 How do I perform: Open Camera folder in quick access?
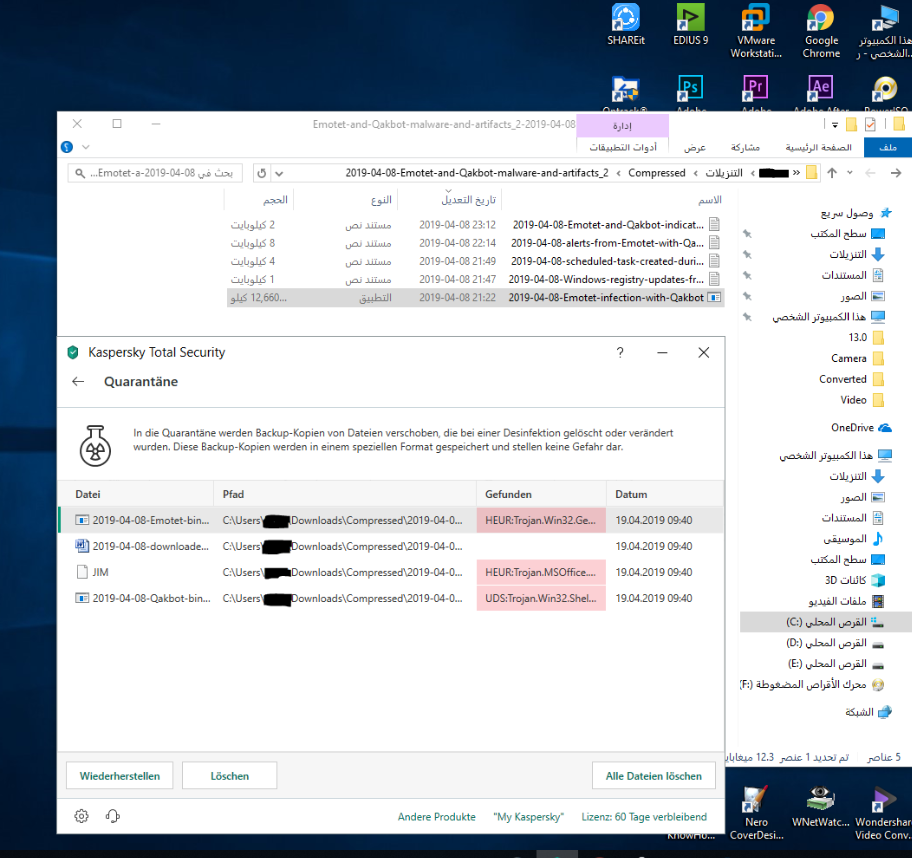857,358
